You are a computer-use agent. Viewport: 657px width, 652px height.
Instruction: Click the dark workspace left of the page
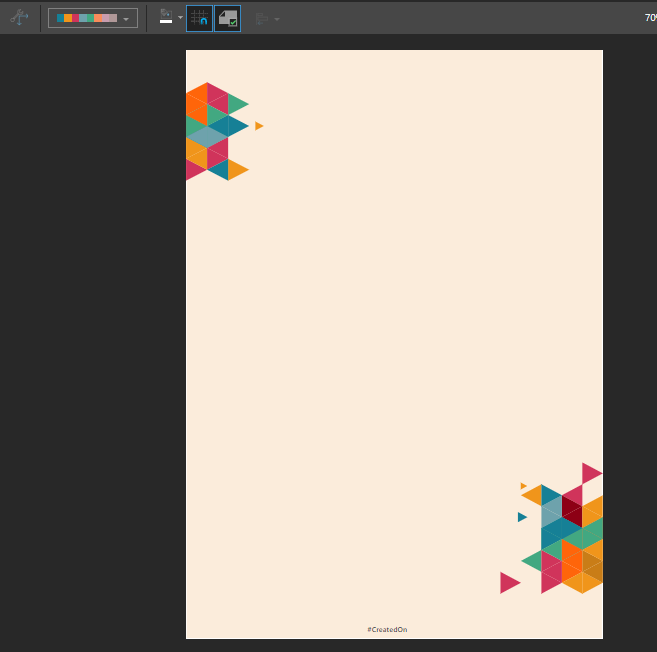pyautogui.click(x=92, y=340)
